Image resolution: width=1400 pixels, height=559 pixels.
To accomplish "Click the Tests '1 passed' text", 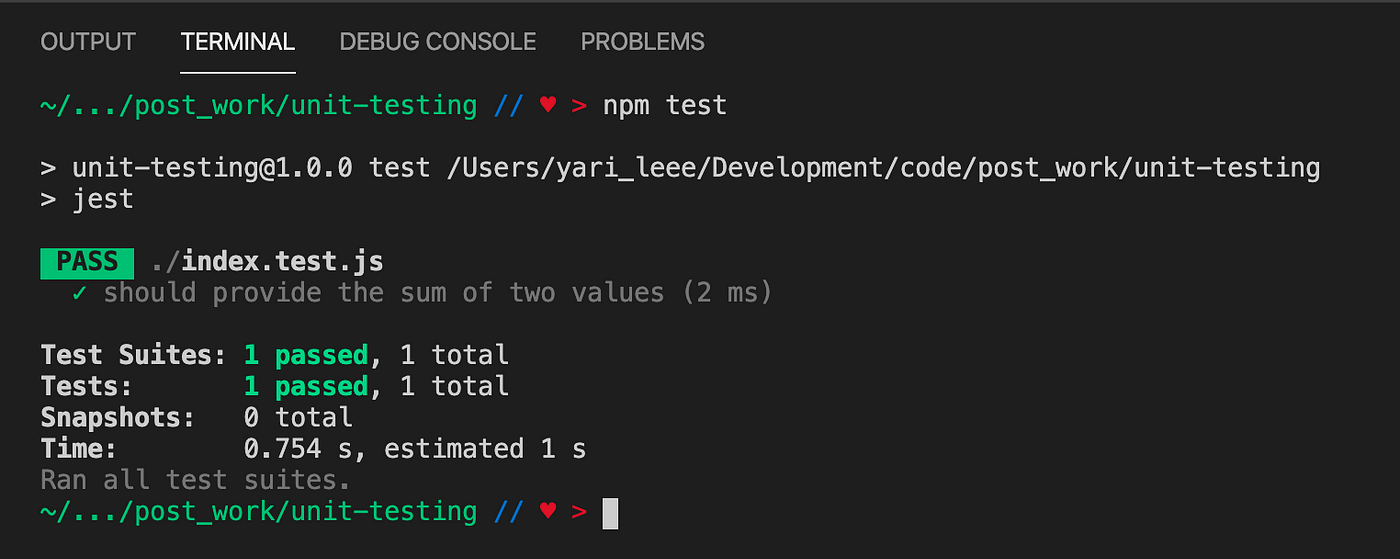I will [x=306, y=386].
